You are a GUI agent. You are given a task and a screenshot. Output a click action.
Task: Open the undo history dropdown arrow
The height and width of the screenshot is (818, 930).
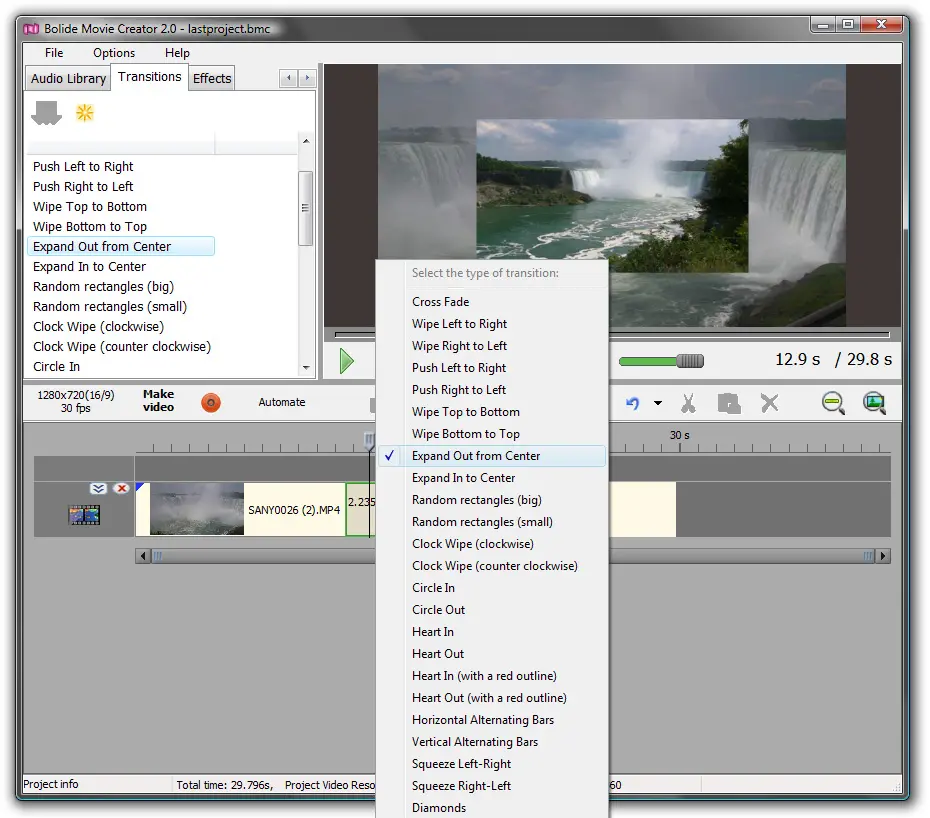657,404
